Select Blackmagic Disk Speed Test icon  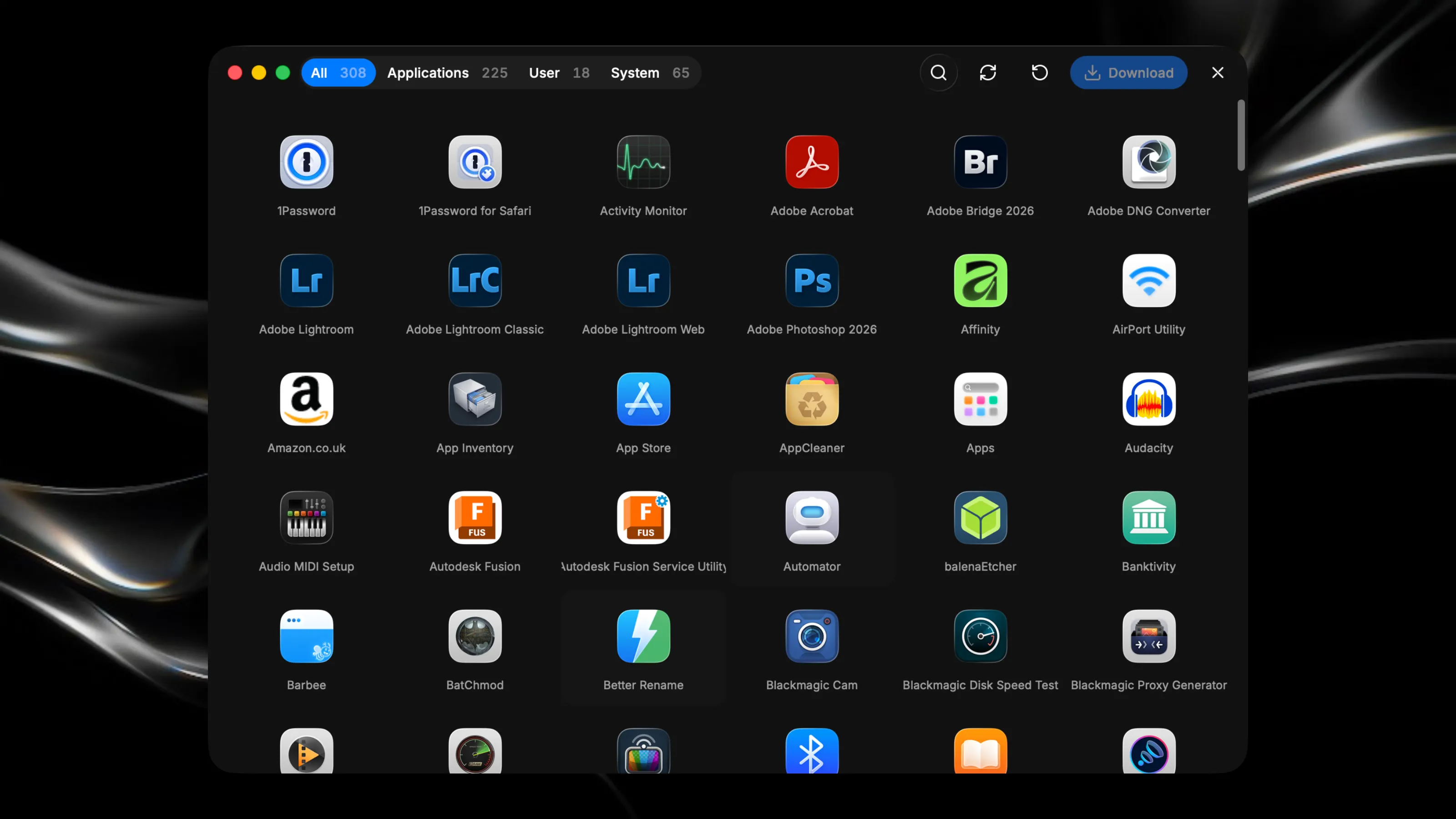980,637
